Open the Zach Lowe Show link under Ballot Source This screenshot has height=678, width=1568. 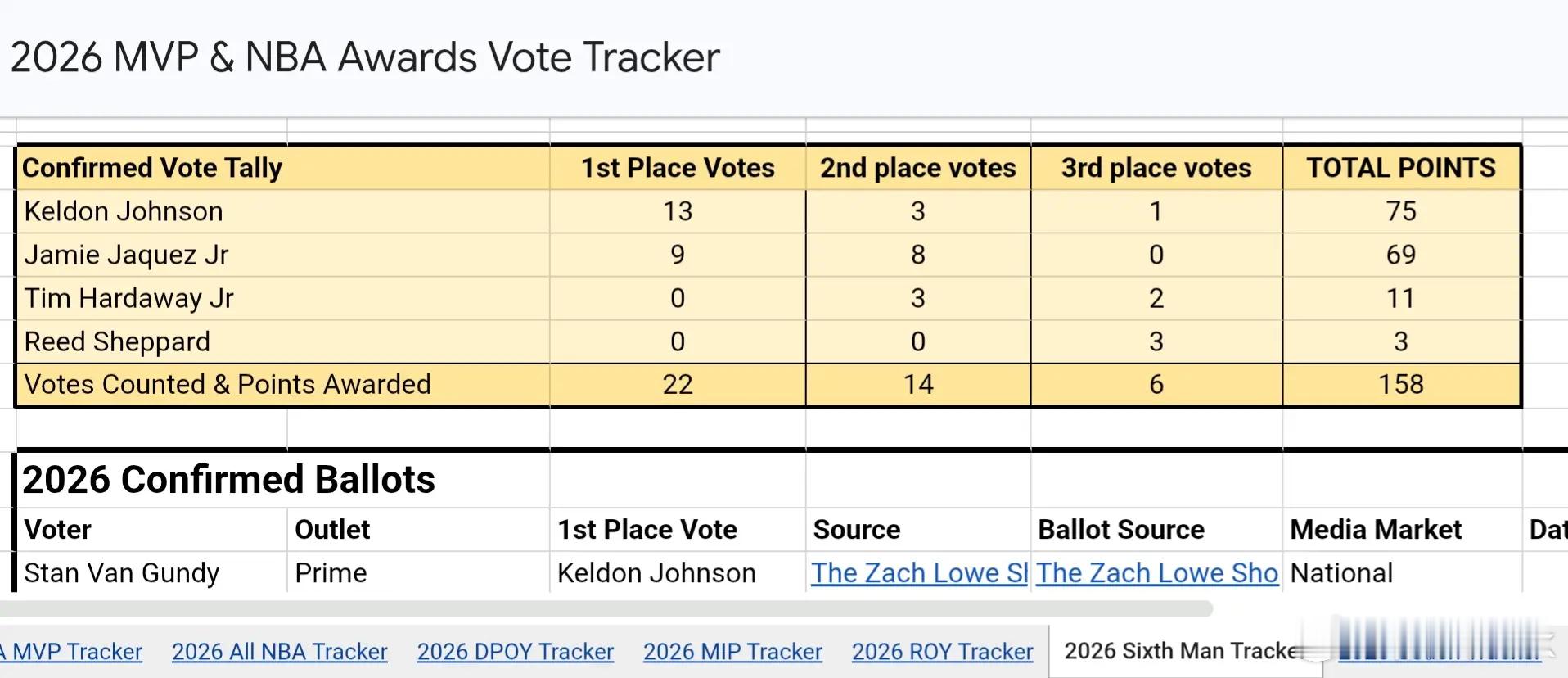pyautogui.click(x=1156, y=573)
